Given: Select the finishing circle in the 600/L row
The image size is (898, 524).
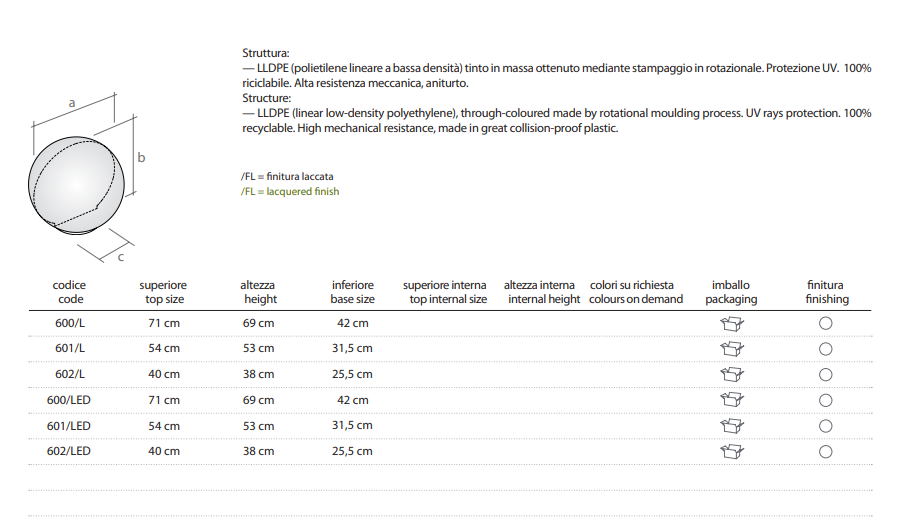Looking at the screenshot, I should point(826,323).
